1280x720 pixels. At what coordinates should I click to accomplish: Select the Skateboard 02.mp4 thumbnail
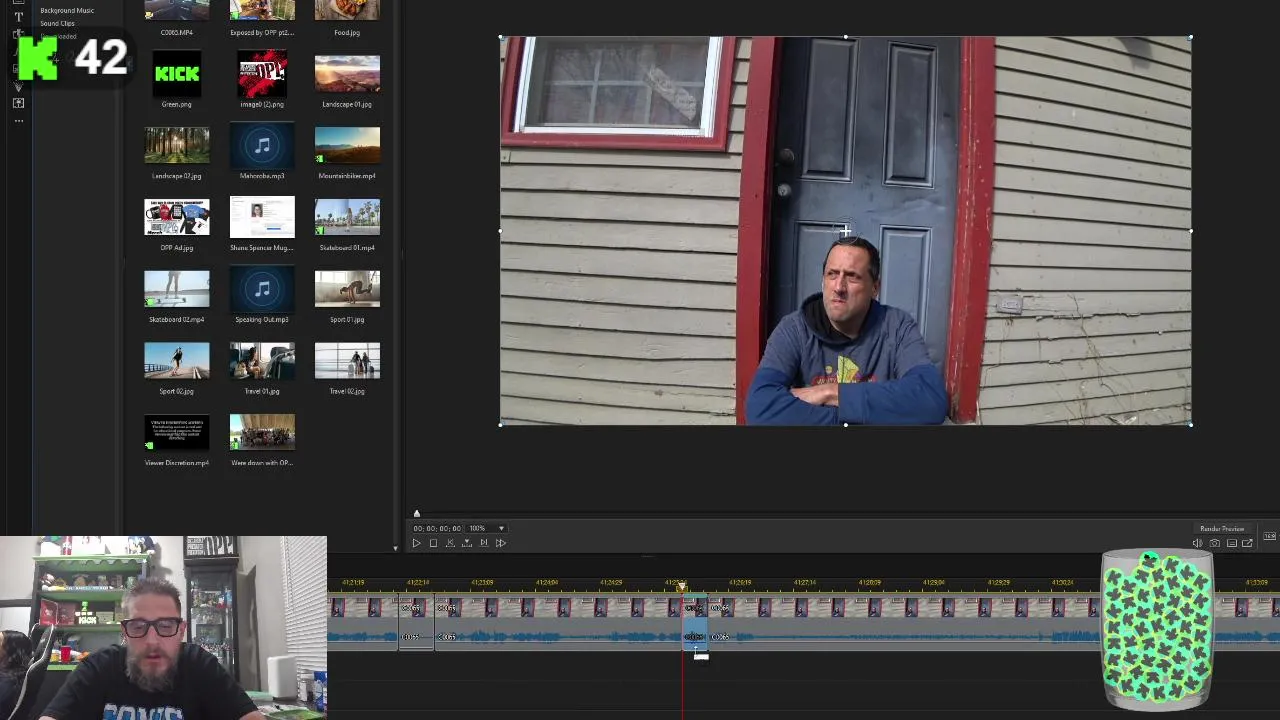pyautogui.click(x=177, y=289)
